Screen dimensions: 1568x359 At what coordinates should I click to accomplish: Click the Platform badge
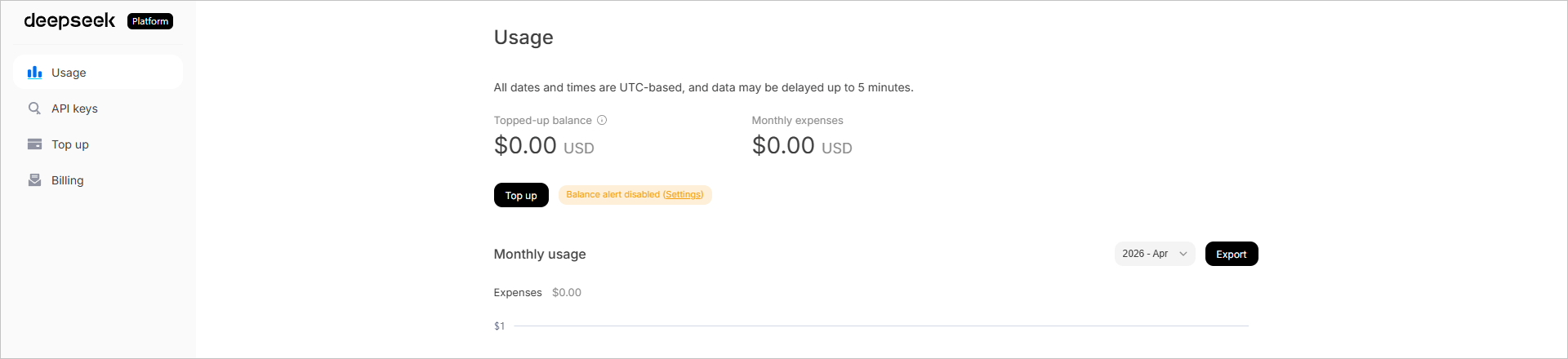(x=150, y=21)
